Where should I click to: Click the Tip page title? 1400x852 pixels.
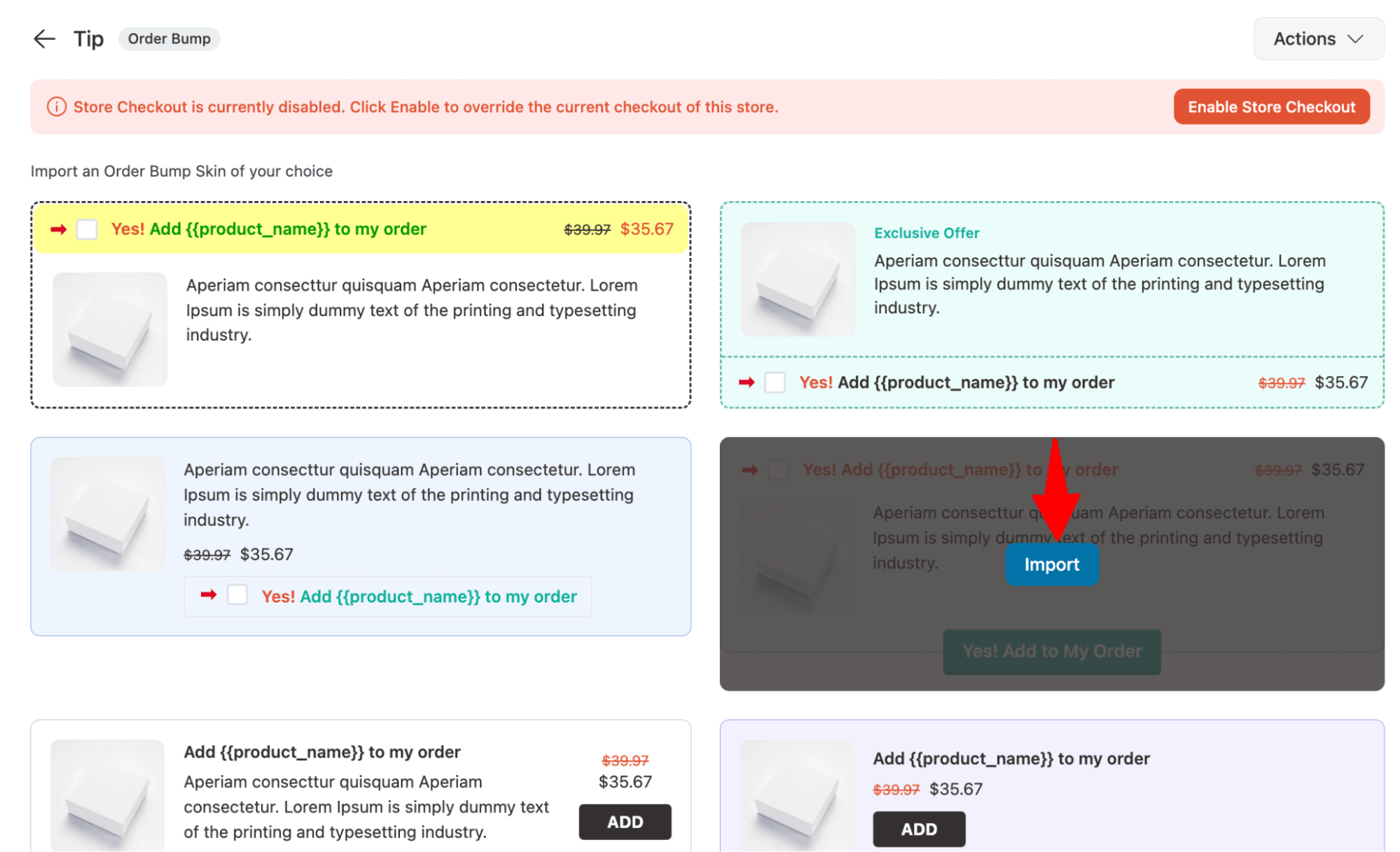tap(89, 39)
